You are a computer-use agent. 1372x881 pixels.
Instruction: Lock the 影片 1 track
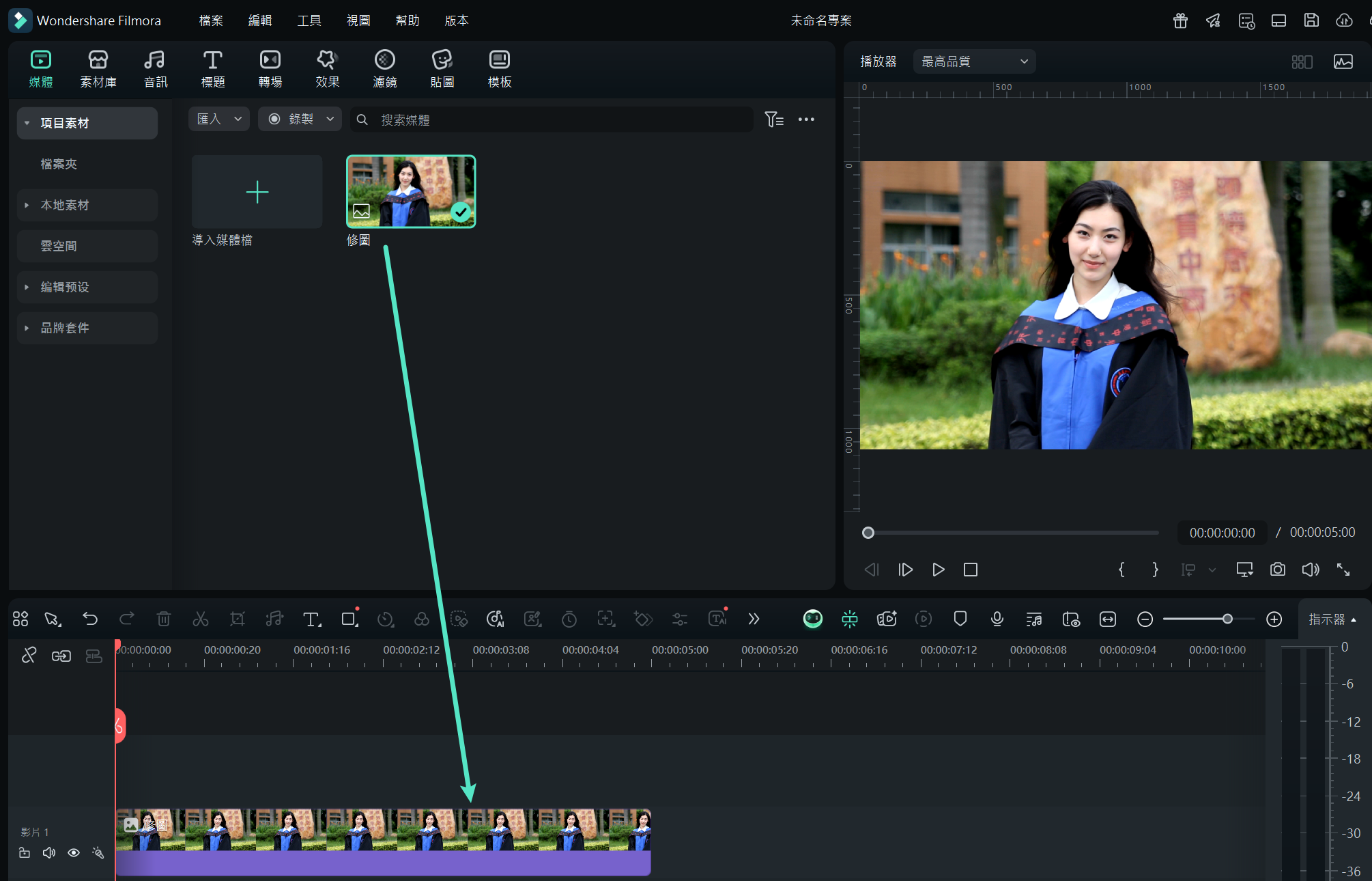coord(25,853)
